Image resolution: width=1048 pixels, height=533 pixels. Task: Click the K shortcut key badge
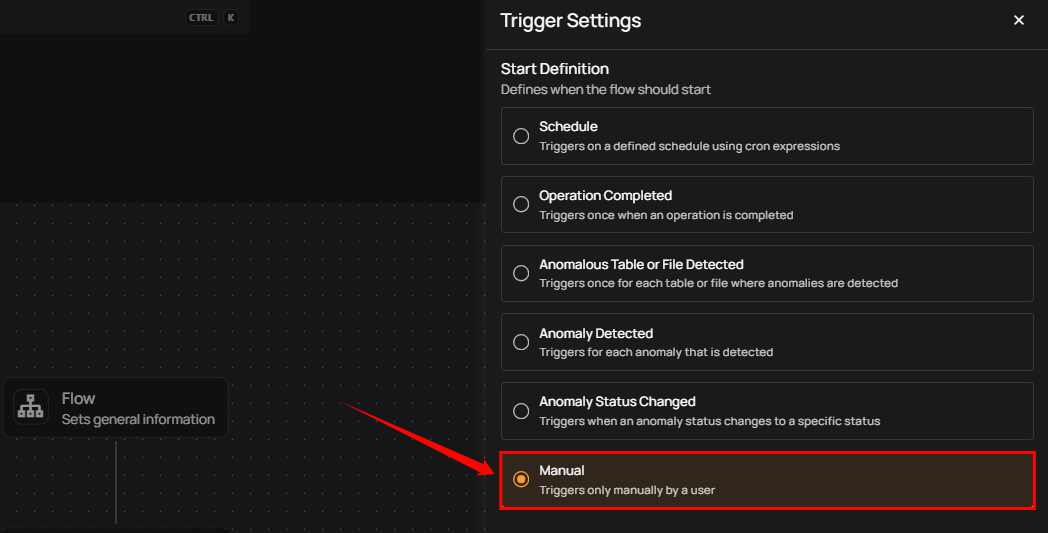point(231,17)
